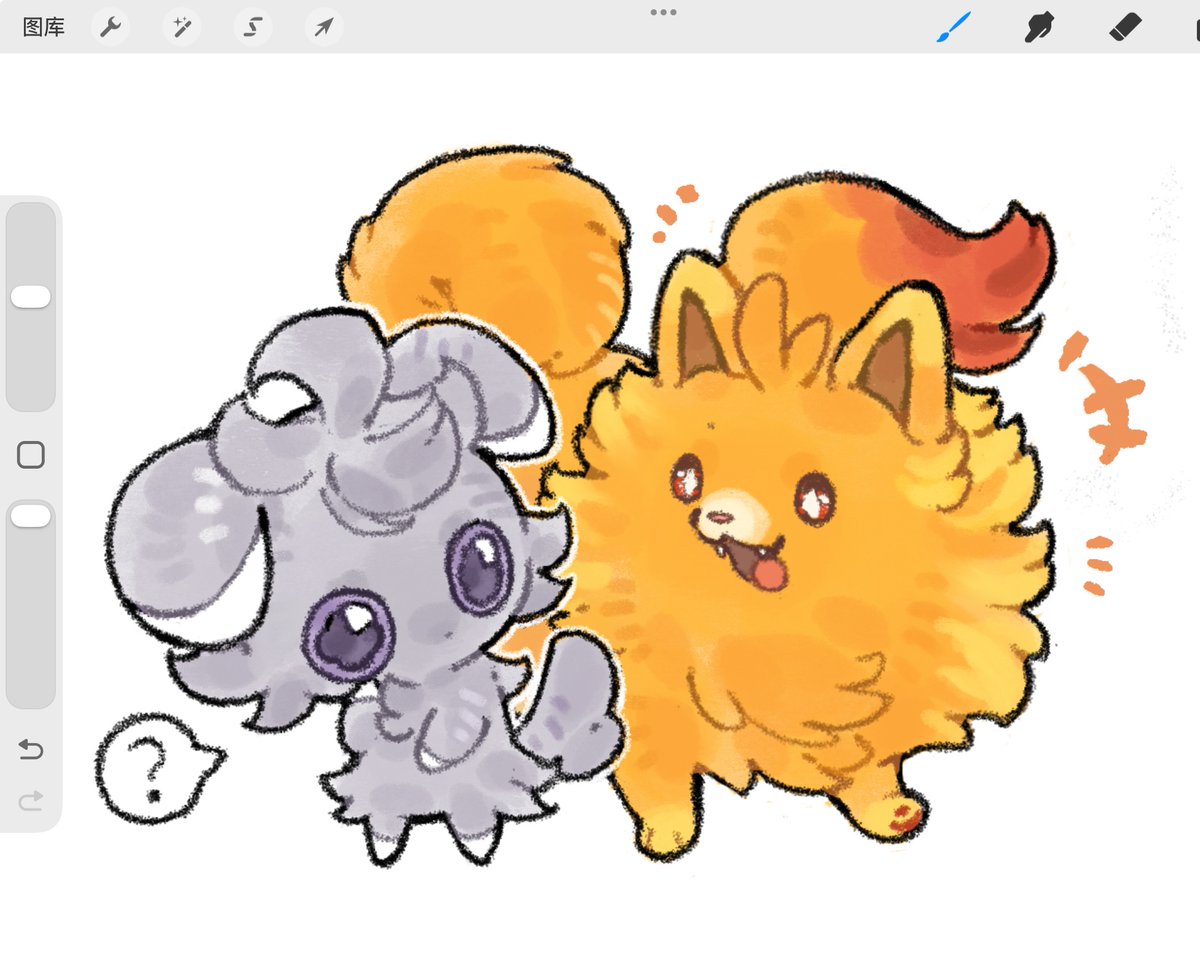Open Selection mode options by re-tapping the S icon

tap(252, 27)
